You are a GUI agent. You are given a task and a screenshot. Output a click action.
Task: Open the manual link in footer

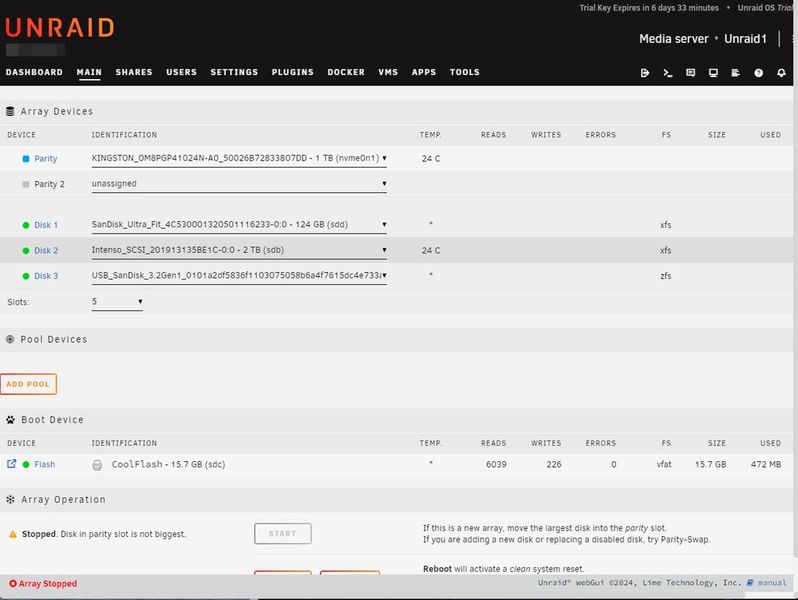click(772, 583)
